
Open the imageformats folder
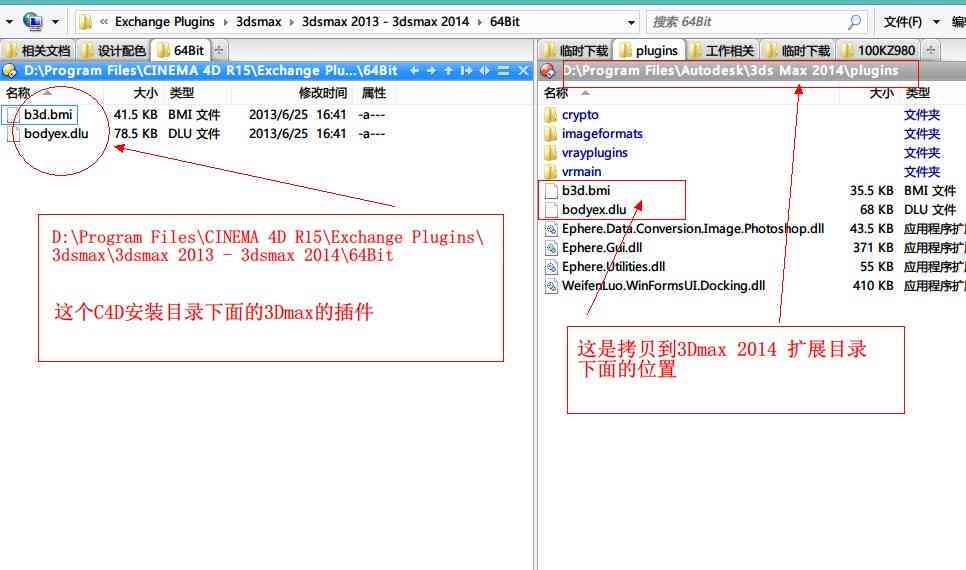click(x=602, y=134)
